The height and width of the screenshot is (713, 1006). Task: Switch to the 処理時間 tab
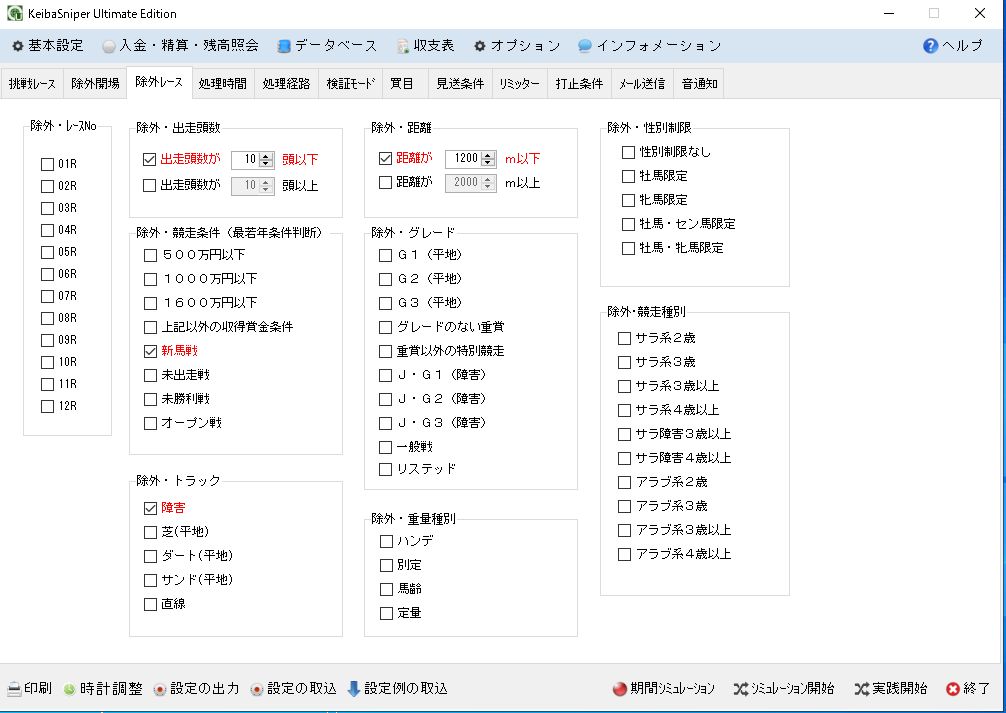[x=223, y=83]
